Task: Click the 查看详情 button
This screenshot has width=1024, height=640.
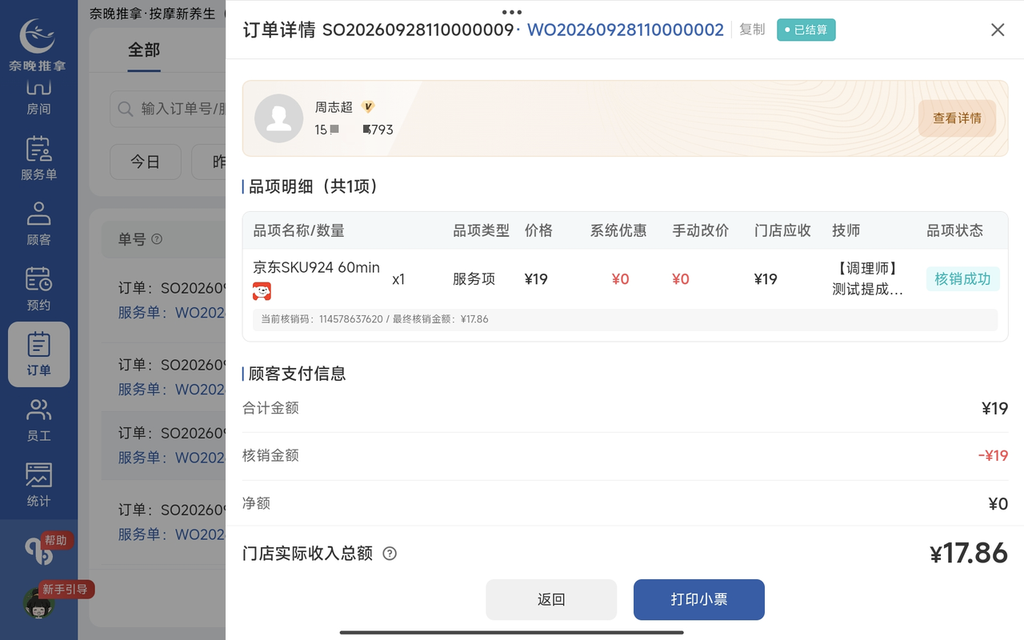Action: point(957,118)
